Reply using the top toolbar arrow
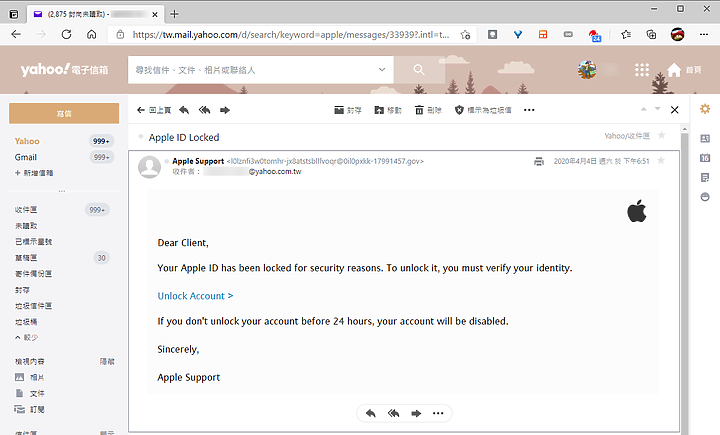The height and width of the screenshot is (435, 720). (184, 110)
